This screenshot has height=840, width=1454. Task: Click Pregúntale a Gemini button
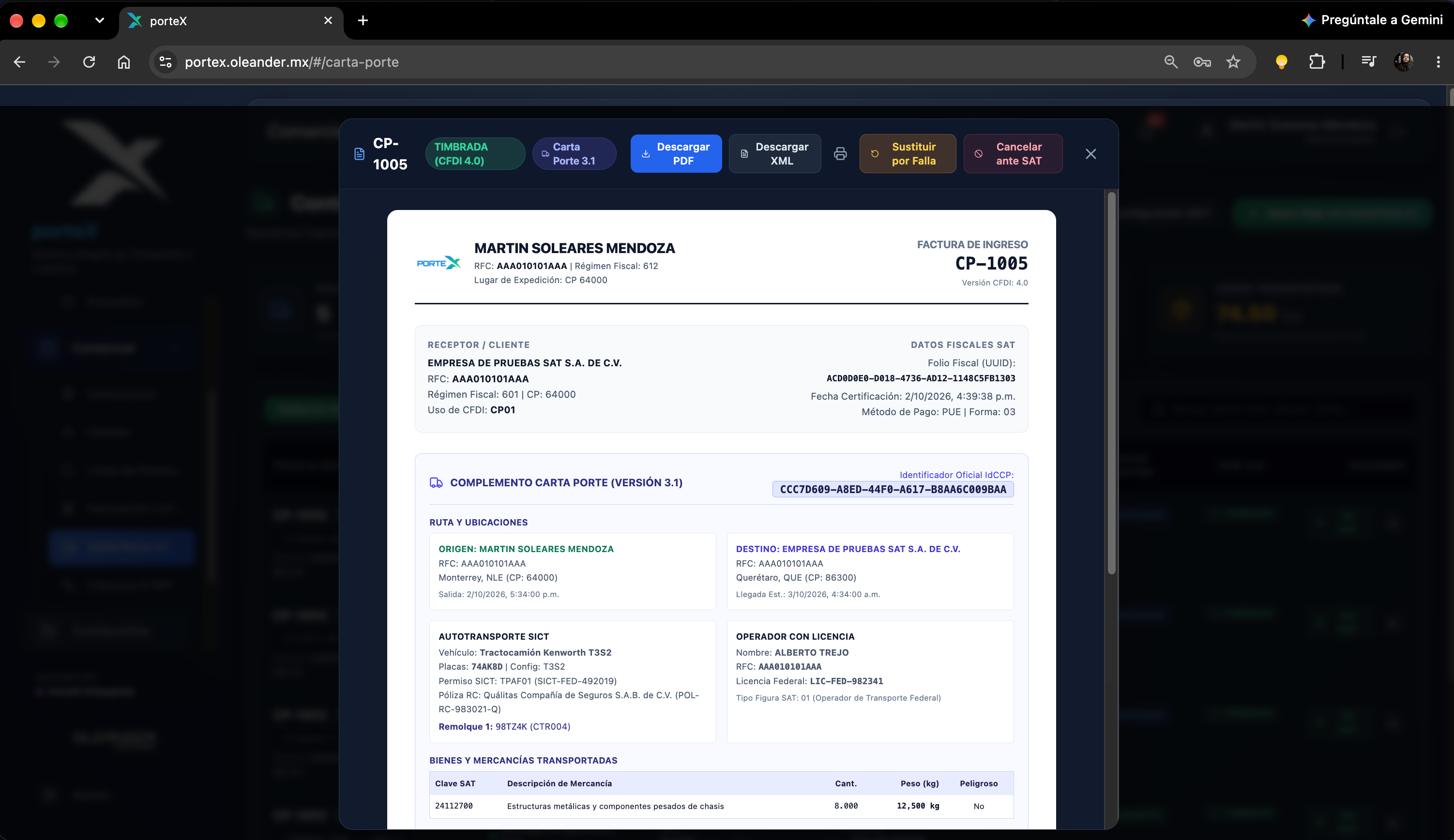pyautogui.click(x=1372, y=20)
